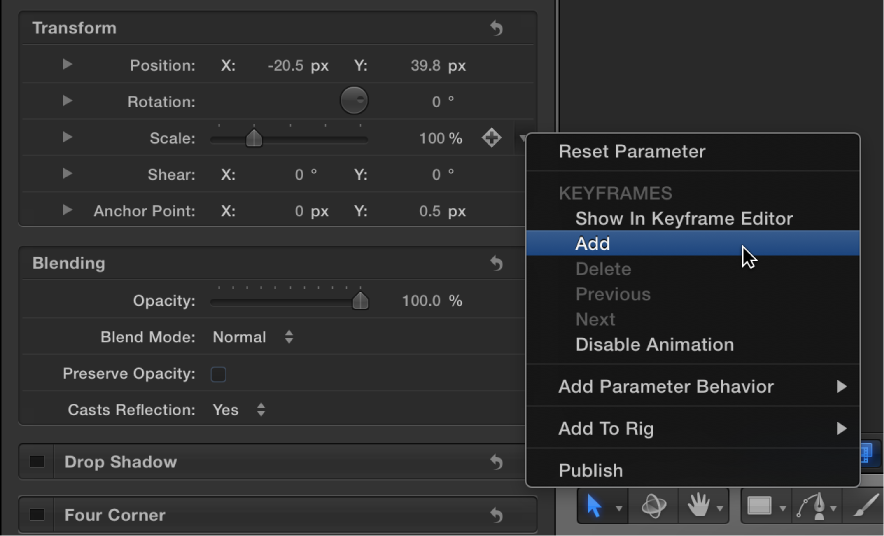This screenshot has height=536, width=884.
Task: Choose Add under Keyframes
Action: click(x=693, y=243)
